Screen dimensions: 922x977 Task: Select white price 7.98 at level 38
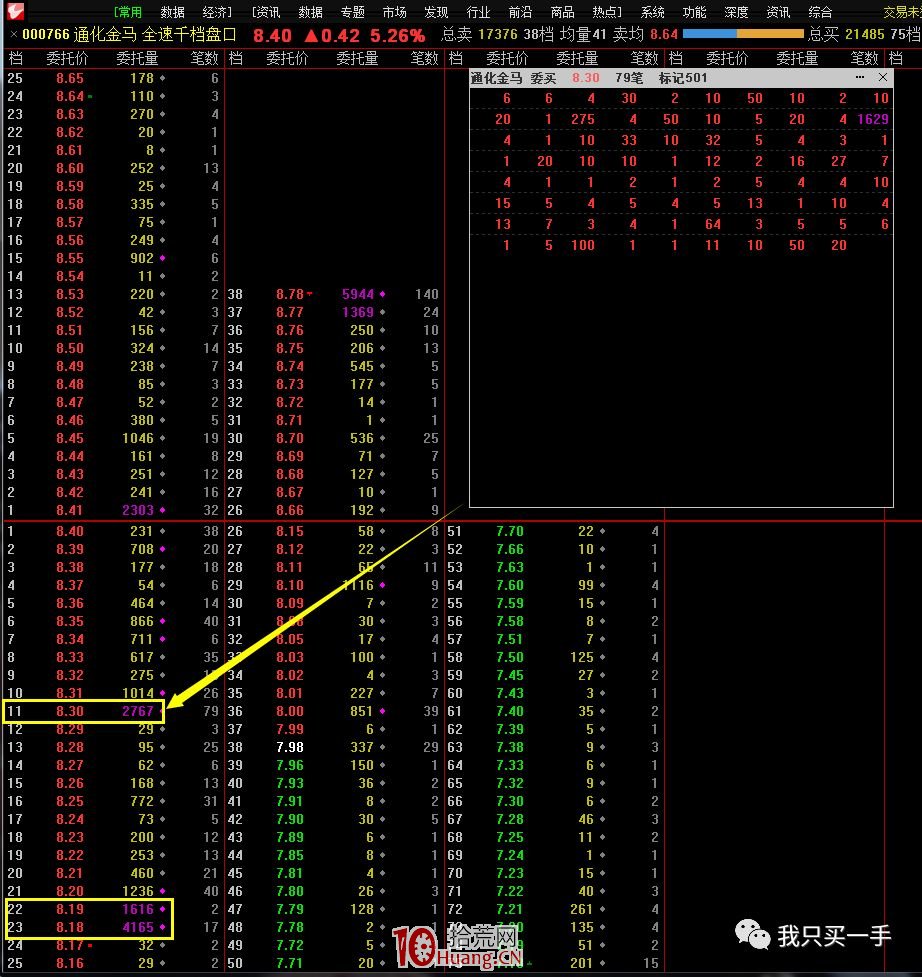point(290,747)
